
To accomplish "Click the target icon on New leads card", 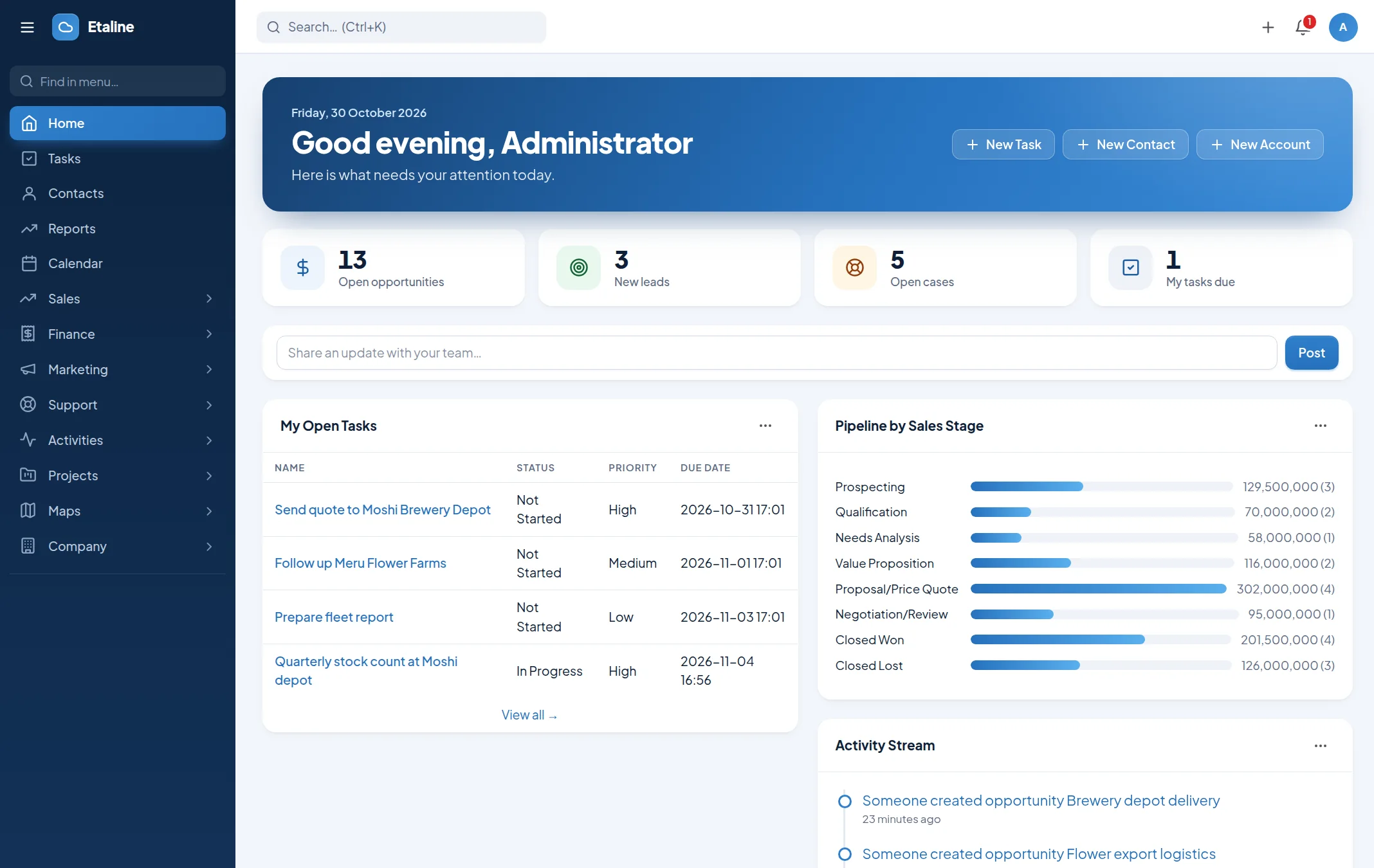I will 578,267.
